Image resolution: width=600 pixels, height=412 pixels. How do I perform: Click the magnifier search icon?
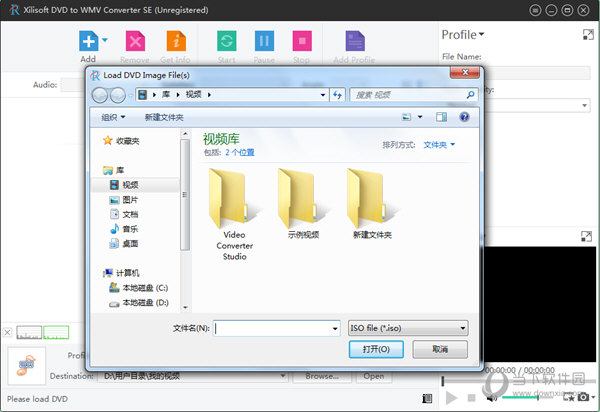(471, 94)
